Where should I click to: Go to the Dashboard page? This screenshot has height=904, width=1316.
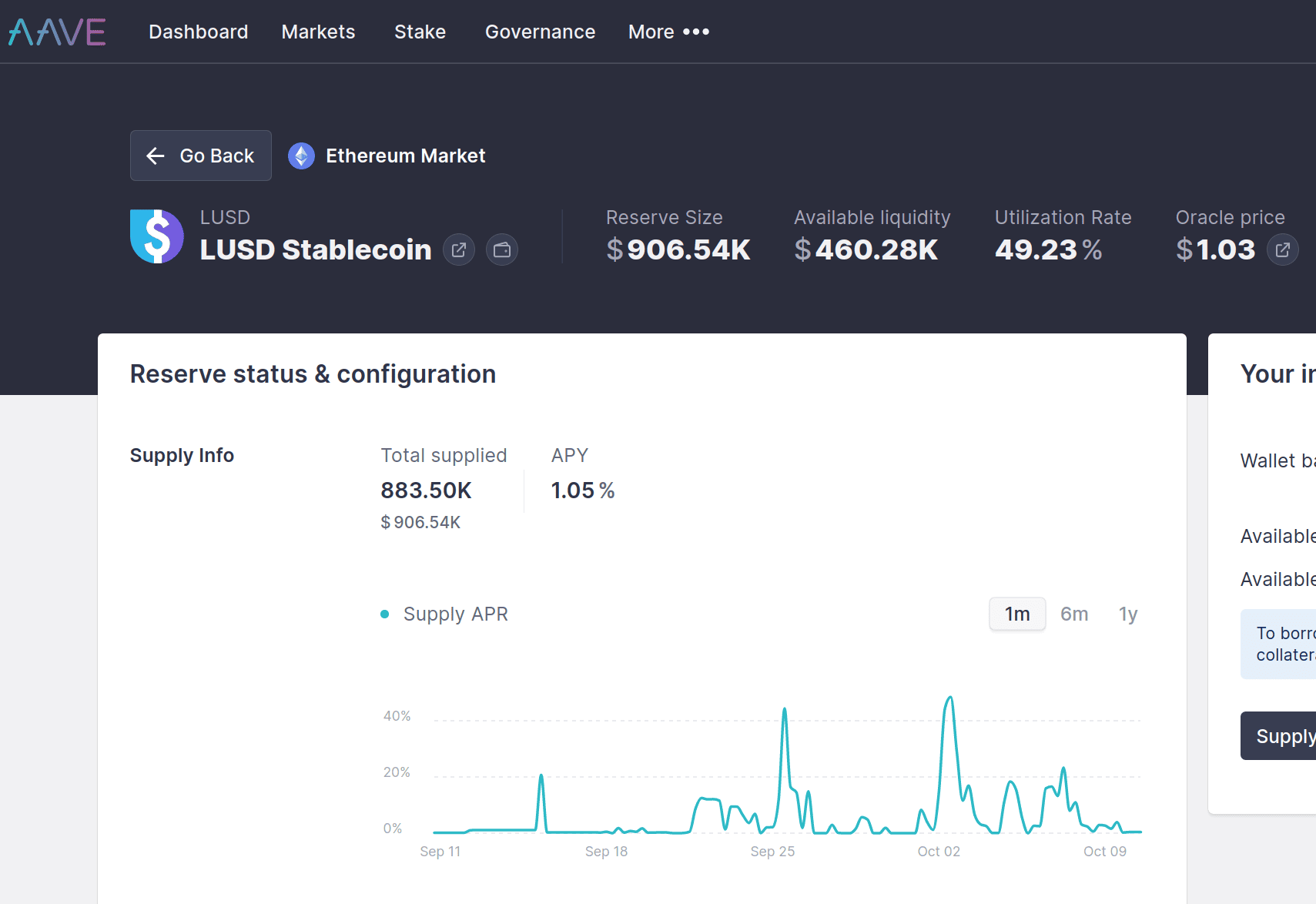pyautogui.click(x=198, y=32)
